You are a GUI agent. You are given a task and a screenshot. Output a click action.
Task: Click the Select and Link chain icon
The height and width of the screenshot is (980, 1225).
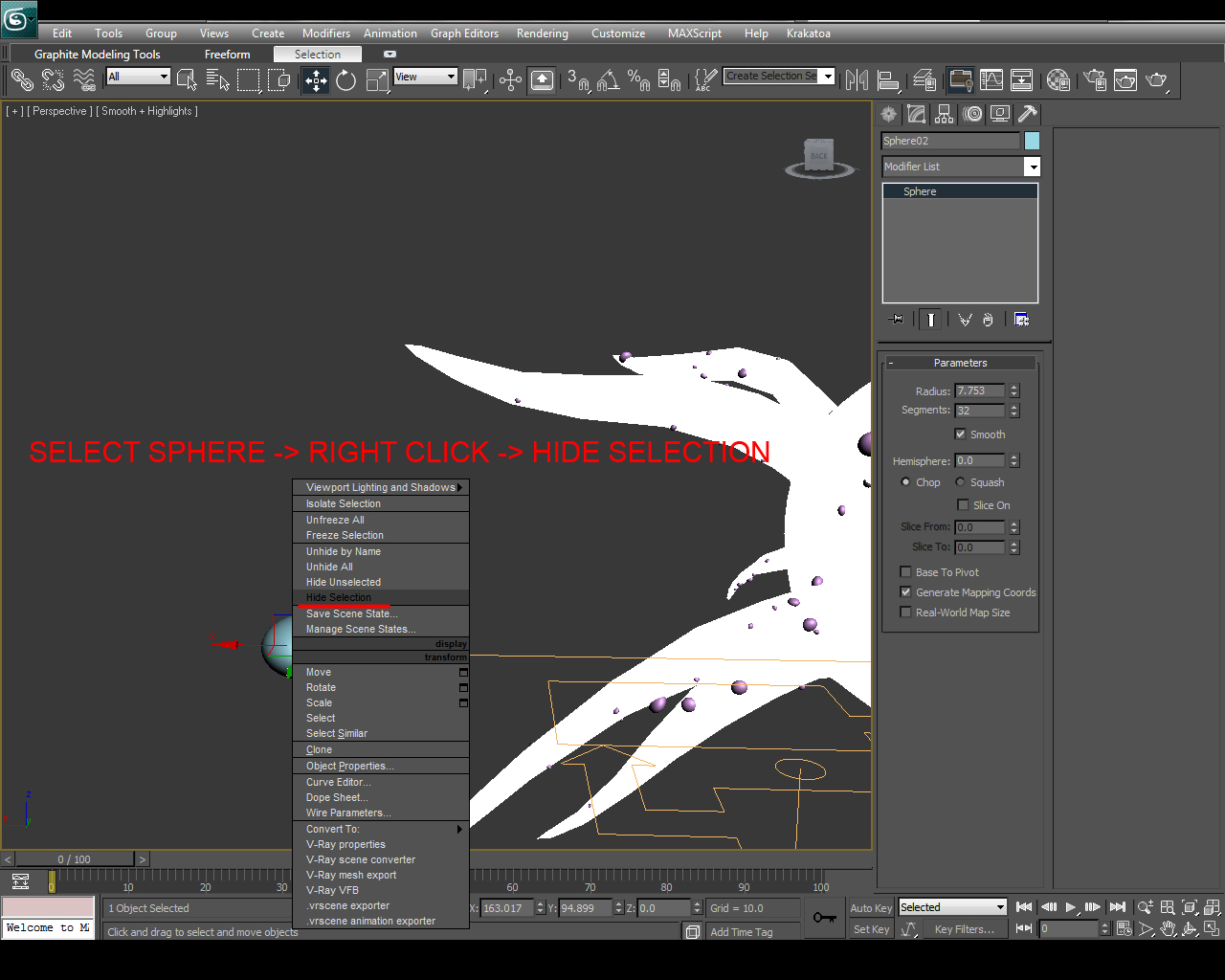click(x=22, y=79)
